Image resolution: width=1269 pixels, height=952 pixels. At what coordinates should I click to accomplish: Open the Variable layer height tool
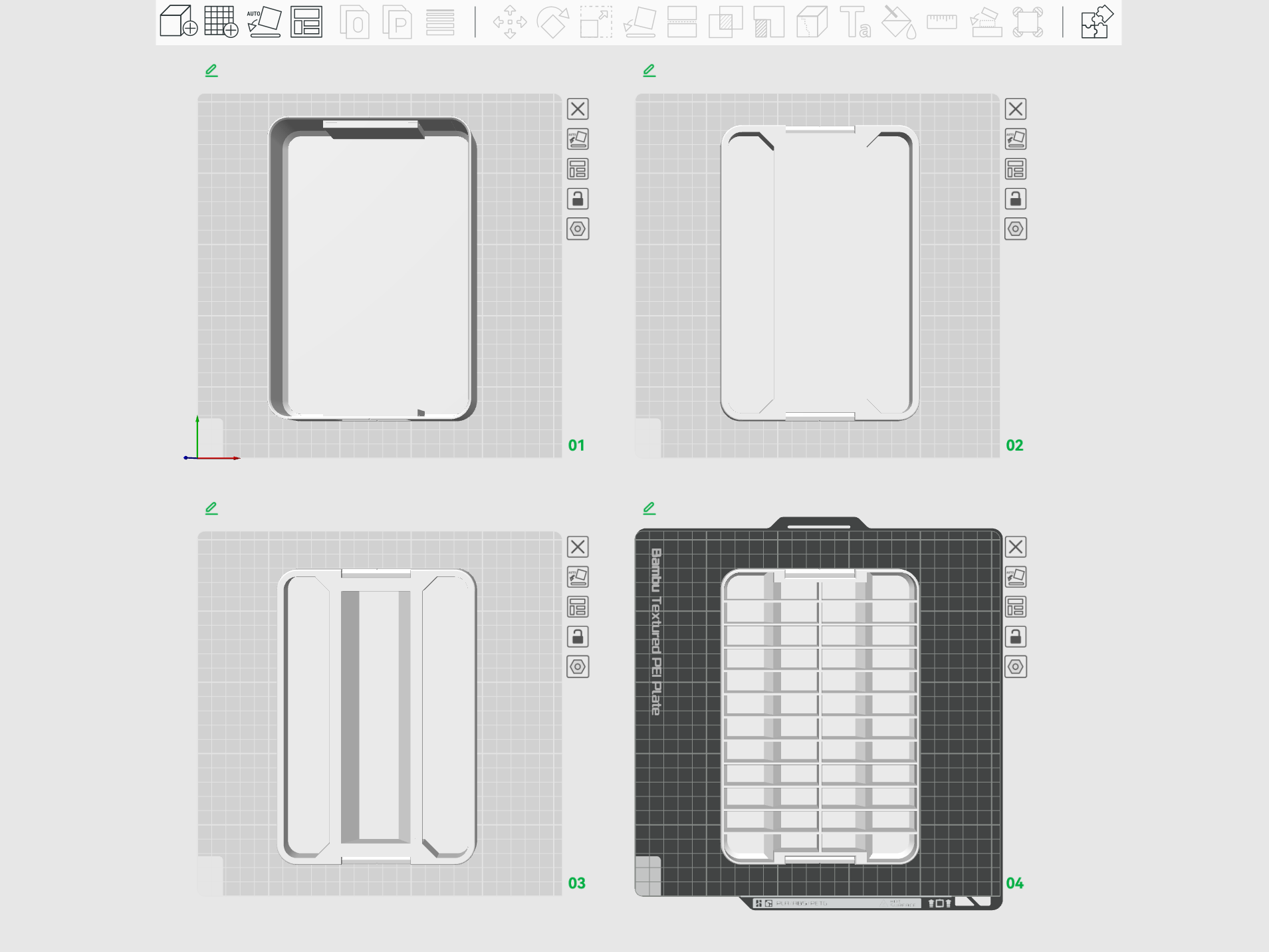tap(440, 22)
